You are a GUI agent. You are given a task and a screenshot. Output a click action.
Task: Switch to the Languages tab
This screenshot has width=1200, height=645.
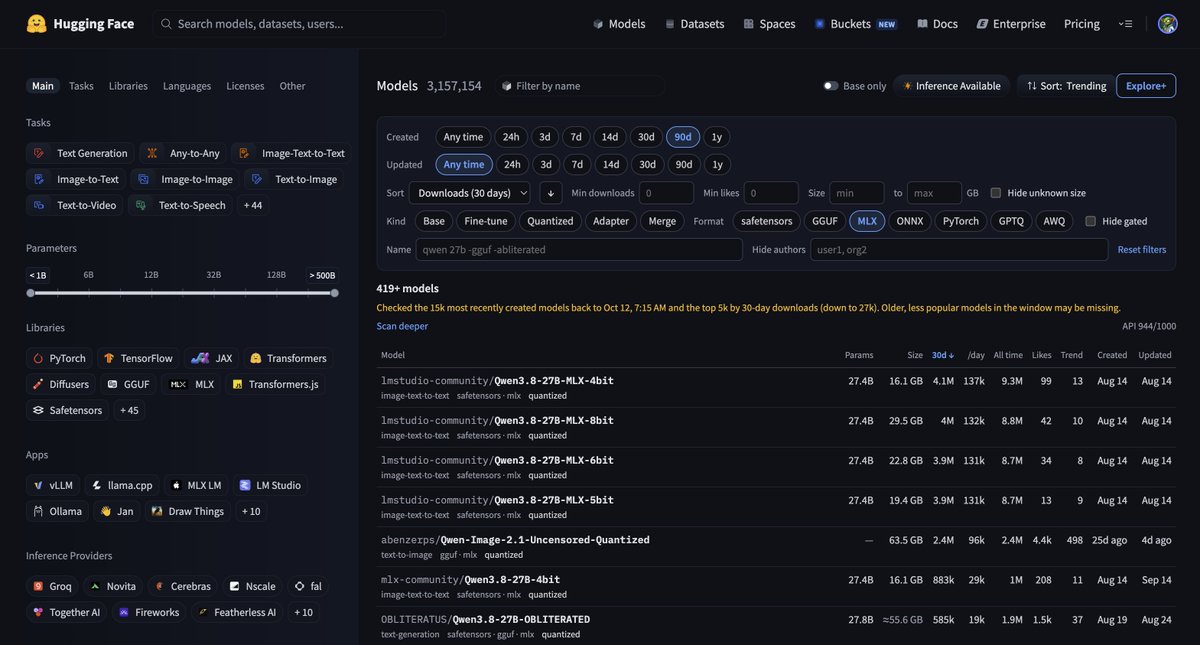click(x=187, y=86)
